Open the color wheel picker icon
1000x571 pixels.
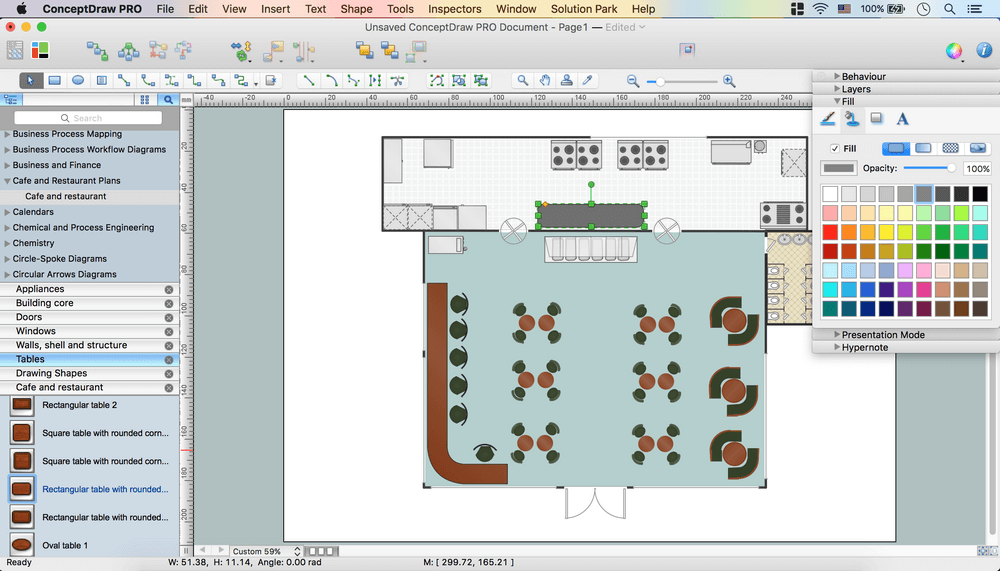pyautogui.click(x=954, y=50)
